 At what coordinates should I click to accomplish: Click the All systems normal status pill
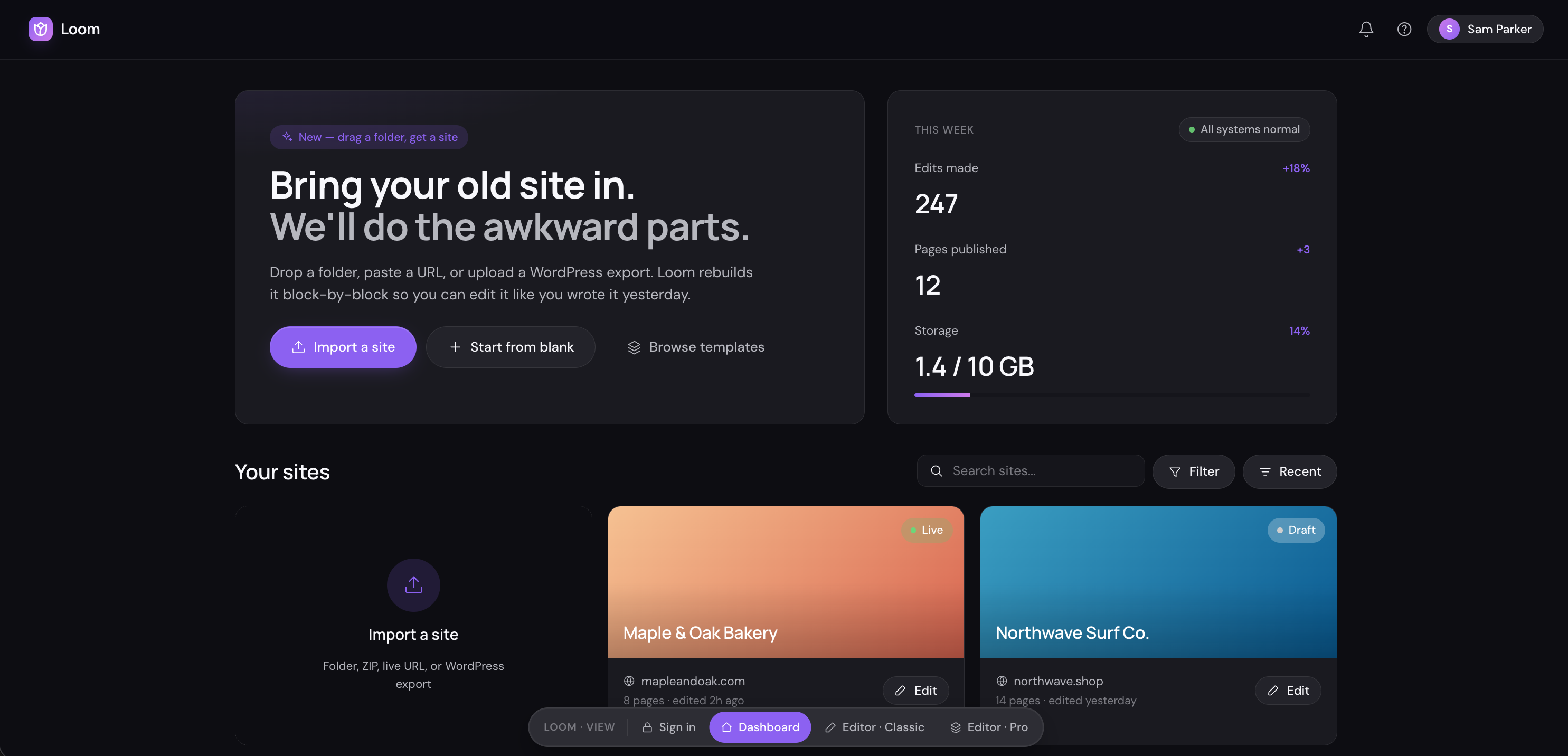point(1244,130)
